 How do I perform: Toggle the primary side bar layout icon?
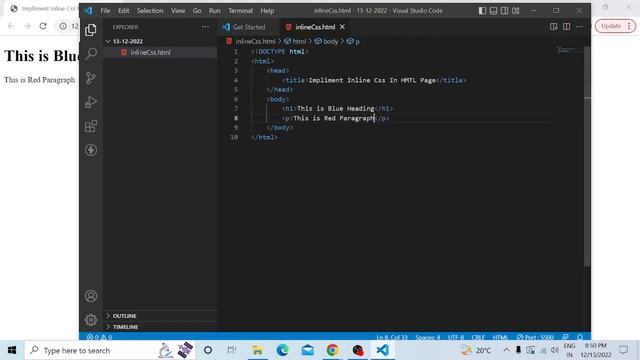tap(482, 11)
